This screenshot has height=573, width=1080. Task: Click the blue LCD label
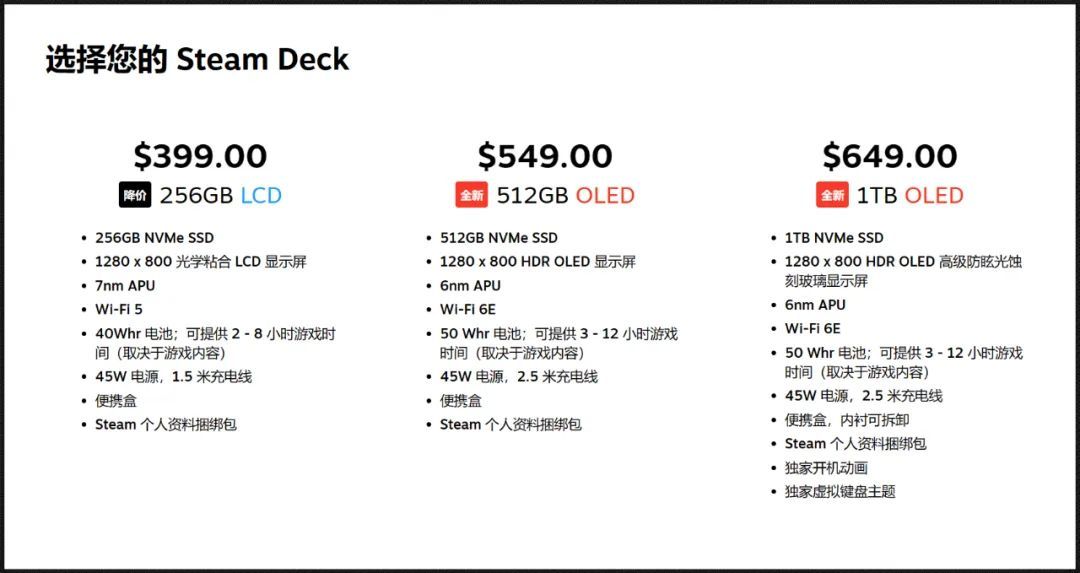pyautogui.click(x=261, y=196)
